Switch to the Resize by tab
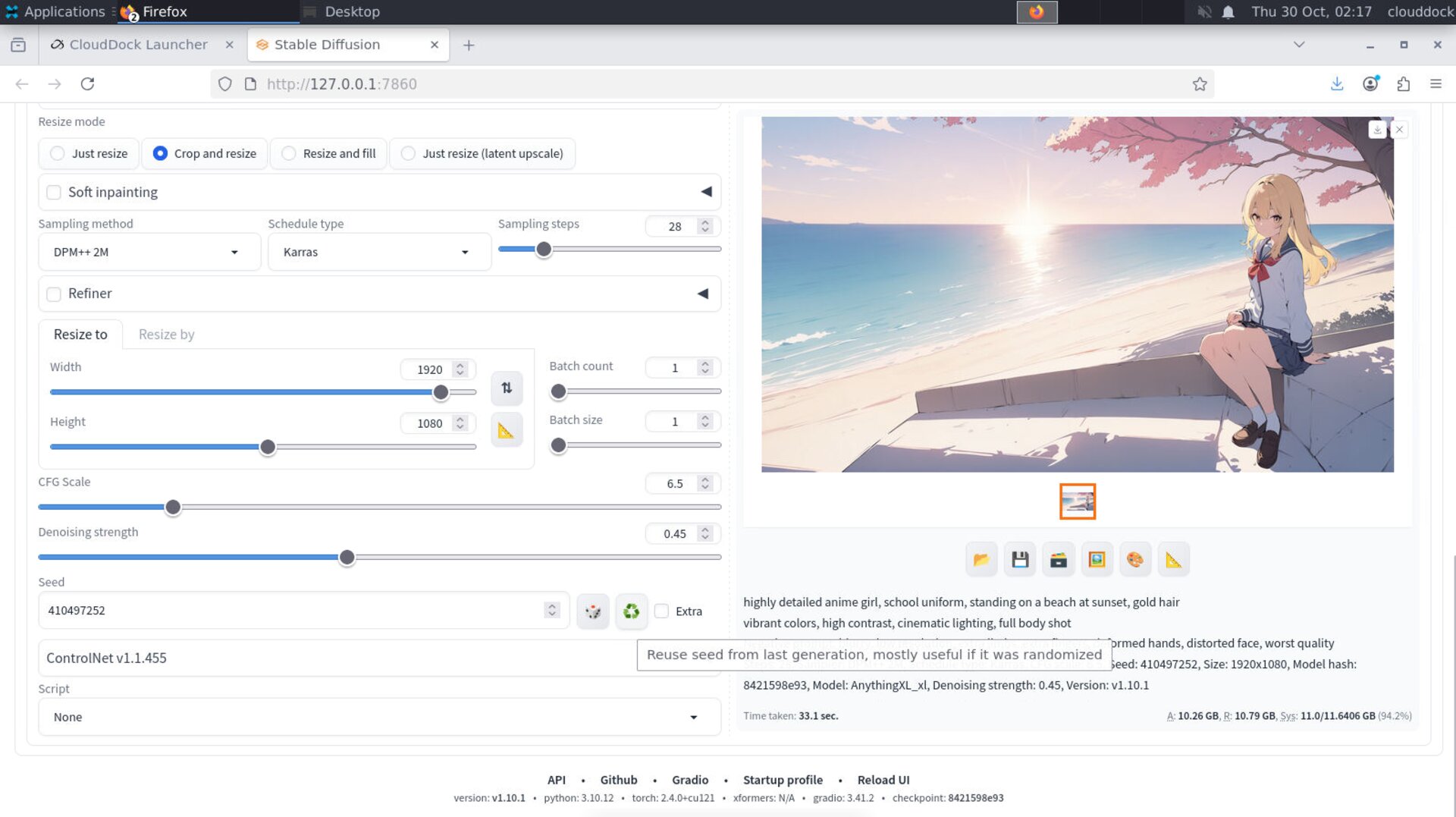The height and width of the screenshot is (817, 1456). click(166, 335)
